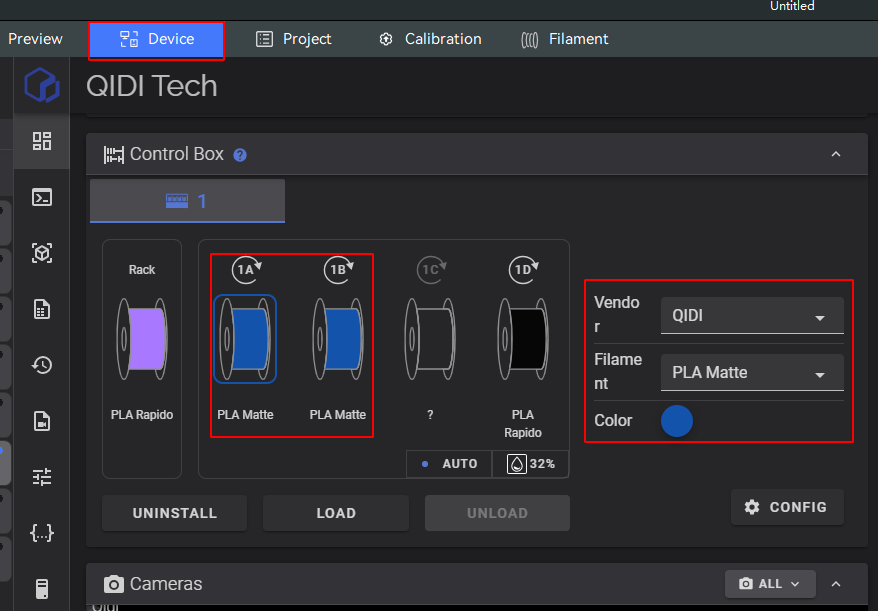Select the 1D PLA Rapido black spool
Viewport: 878px width, 611px height.
522,339
